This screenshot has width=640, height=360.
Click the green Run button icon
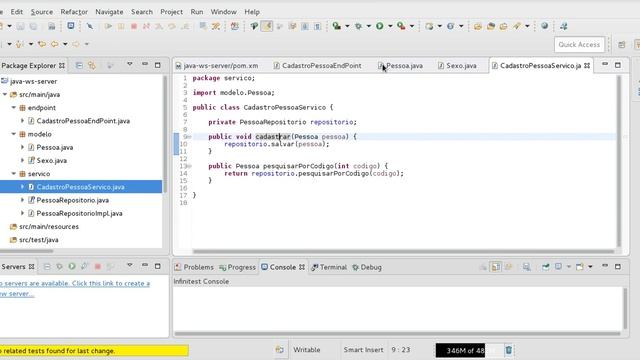pyautogui.click(x=380, y=26)
